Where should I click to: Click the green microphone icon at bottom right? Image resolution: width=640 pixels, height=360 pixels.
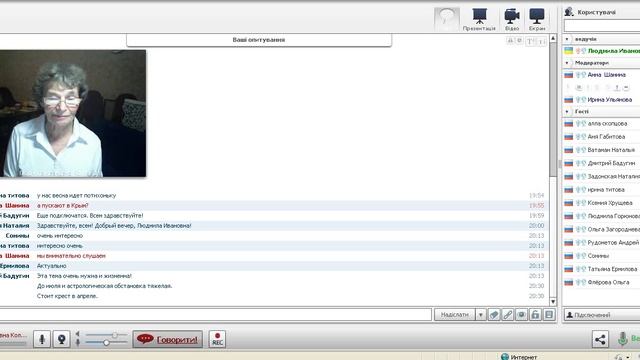pyautogui.click(x=622, y=339)
